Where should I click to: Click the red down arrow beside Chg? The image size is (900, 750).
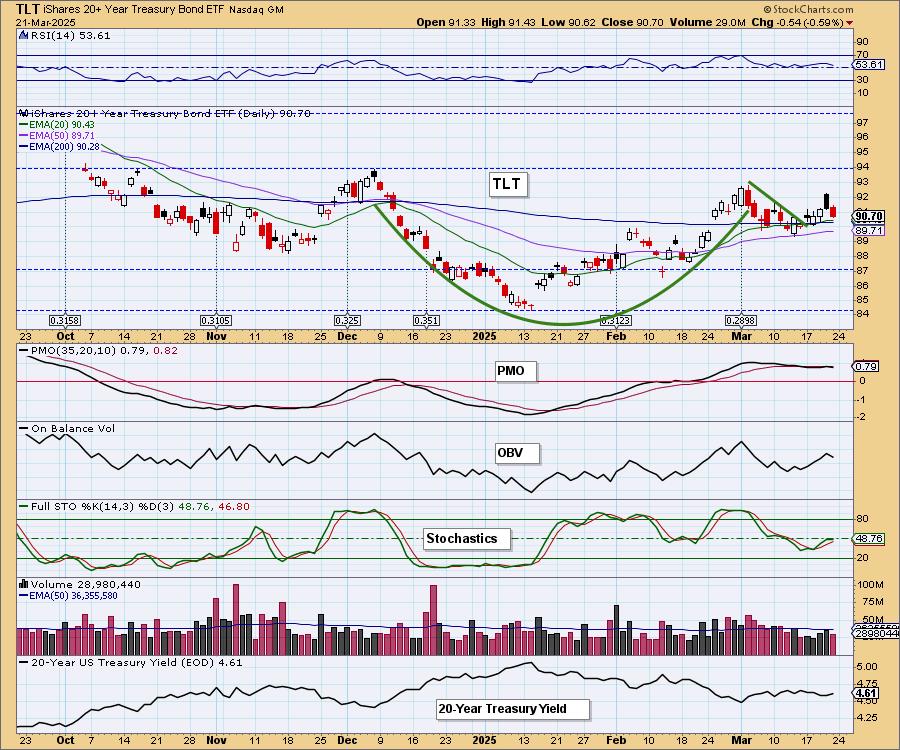(x=849, y=23)
